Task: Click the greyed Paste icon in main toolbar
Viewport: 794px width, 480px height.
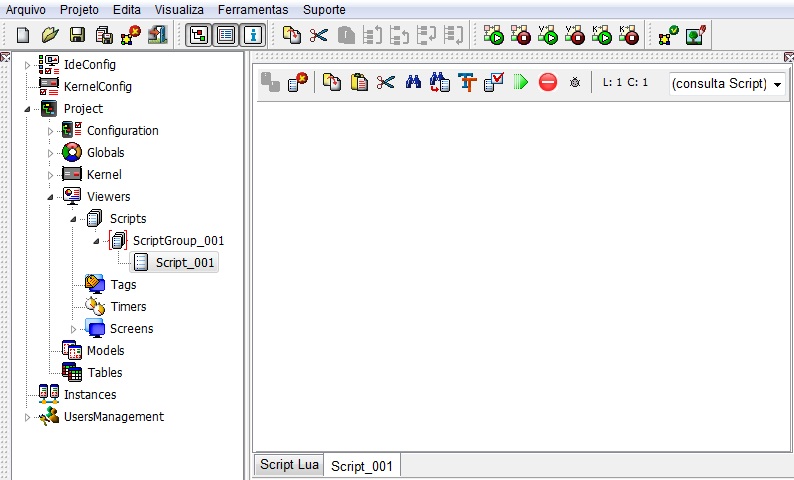Action: tap(346, 35)
